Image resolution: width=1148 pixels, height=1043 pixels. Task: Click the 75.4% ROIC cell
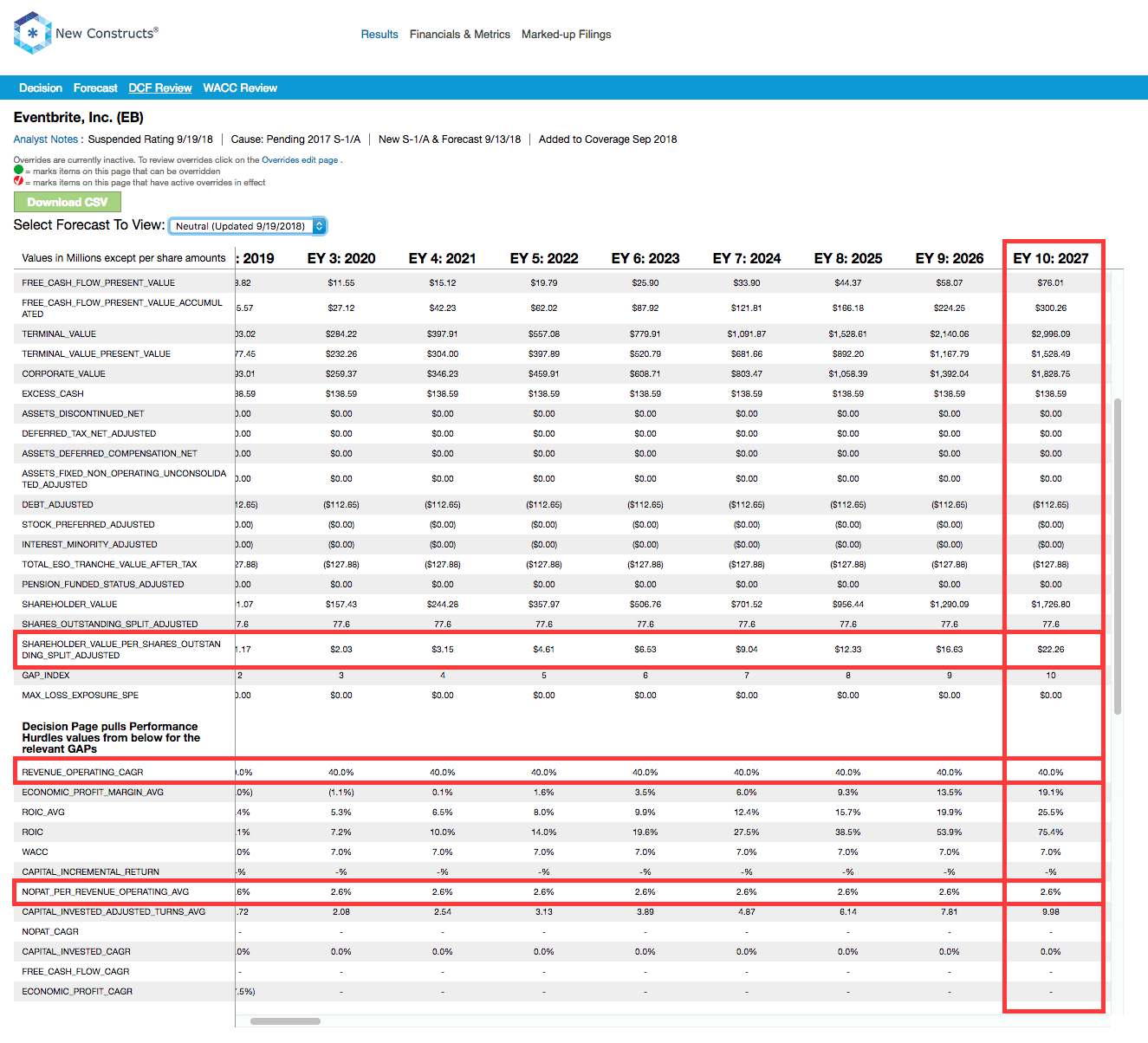[x=1051, y=832]
